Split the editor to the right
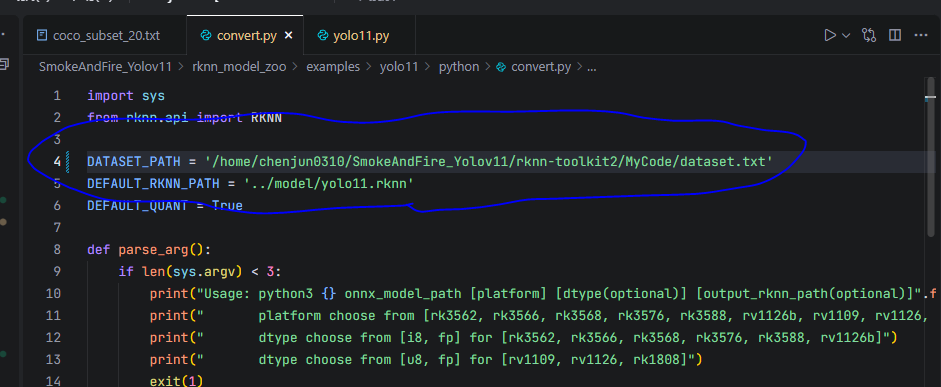941x387 pixels. click(895, 35)
